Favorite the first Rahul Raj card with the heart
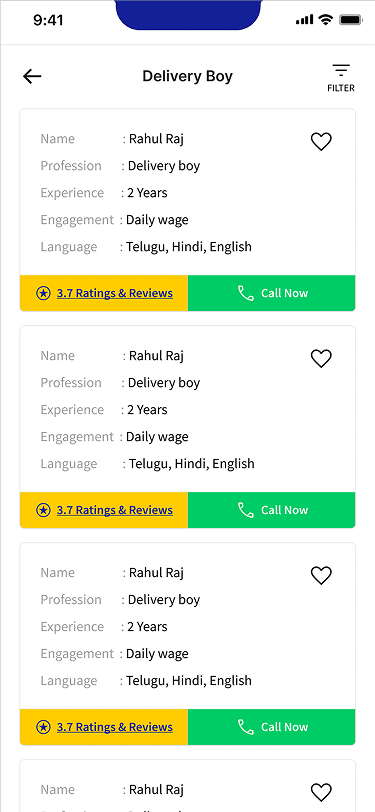This screenshot has width=375, height=812. click(321, 141)
